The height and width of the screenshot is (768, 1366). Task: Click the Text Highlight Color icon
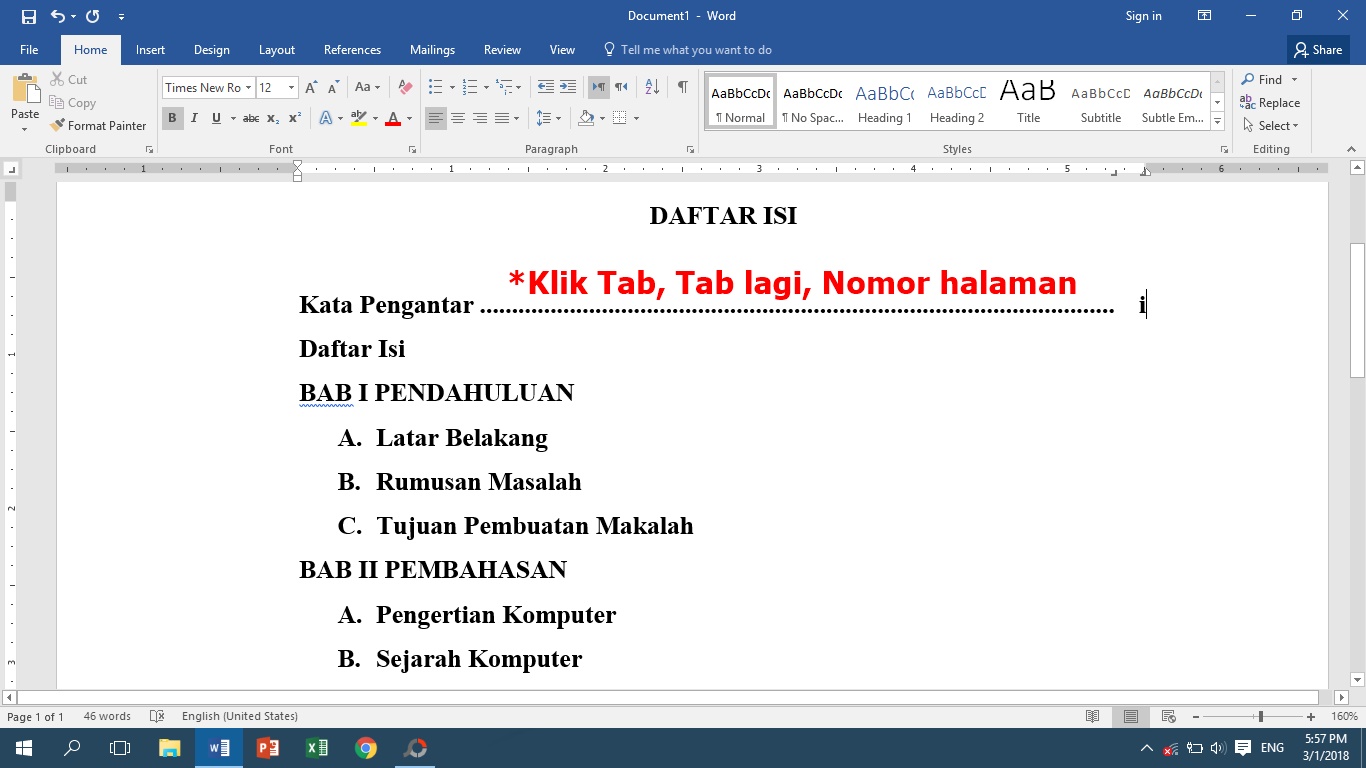click(359, 118)
